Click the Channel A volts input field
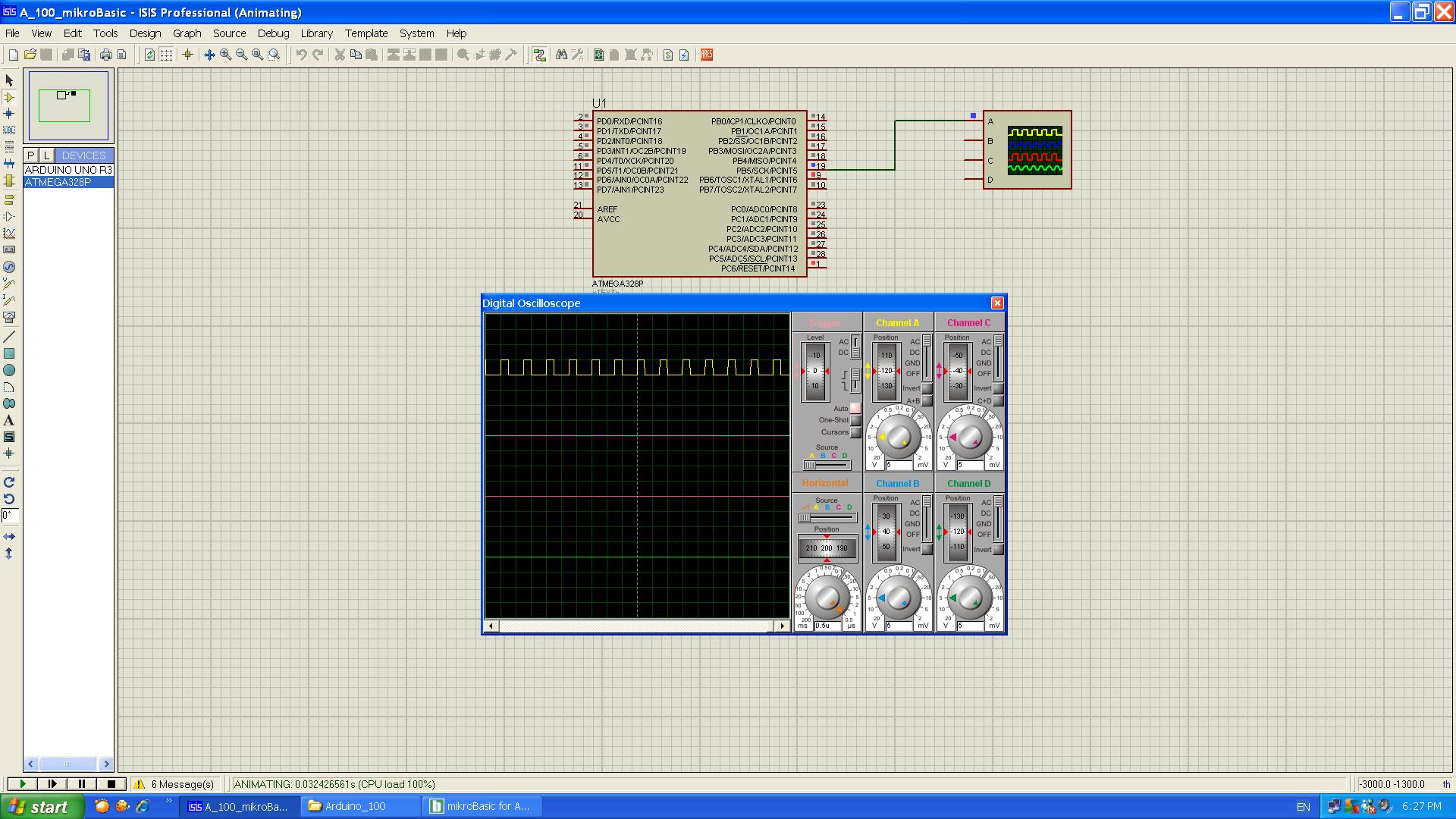Image resolution: width=1456 pixels, height=819 pixels. click(899, 465)
